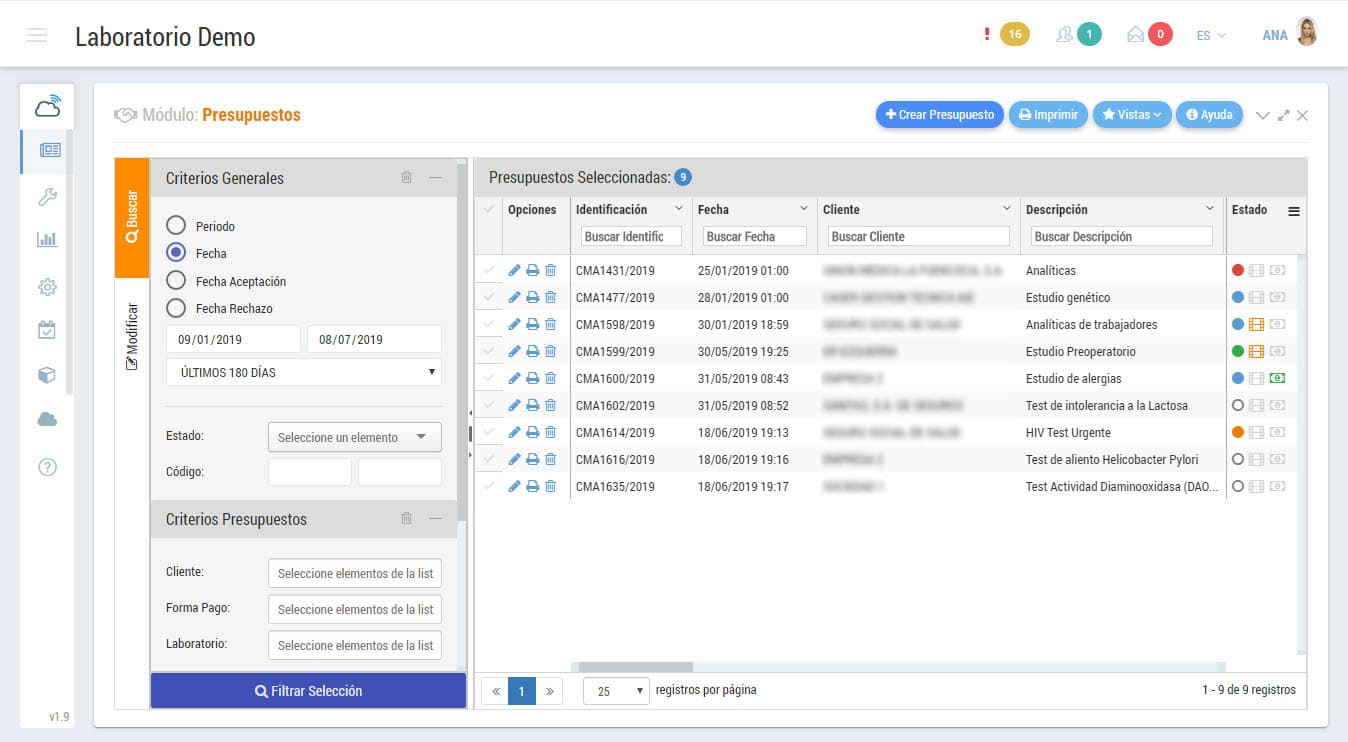The height and width of the screenshot is (742, 1348).
Task: Open the ES language dropdown
Action: point(1211,35)
